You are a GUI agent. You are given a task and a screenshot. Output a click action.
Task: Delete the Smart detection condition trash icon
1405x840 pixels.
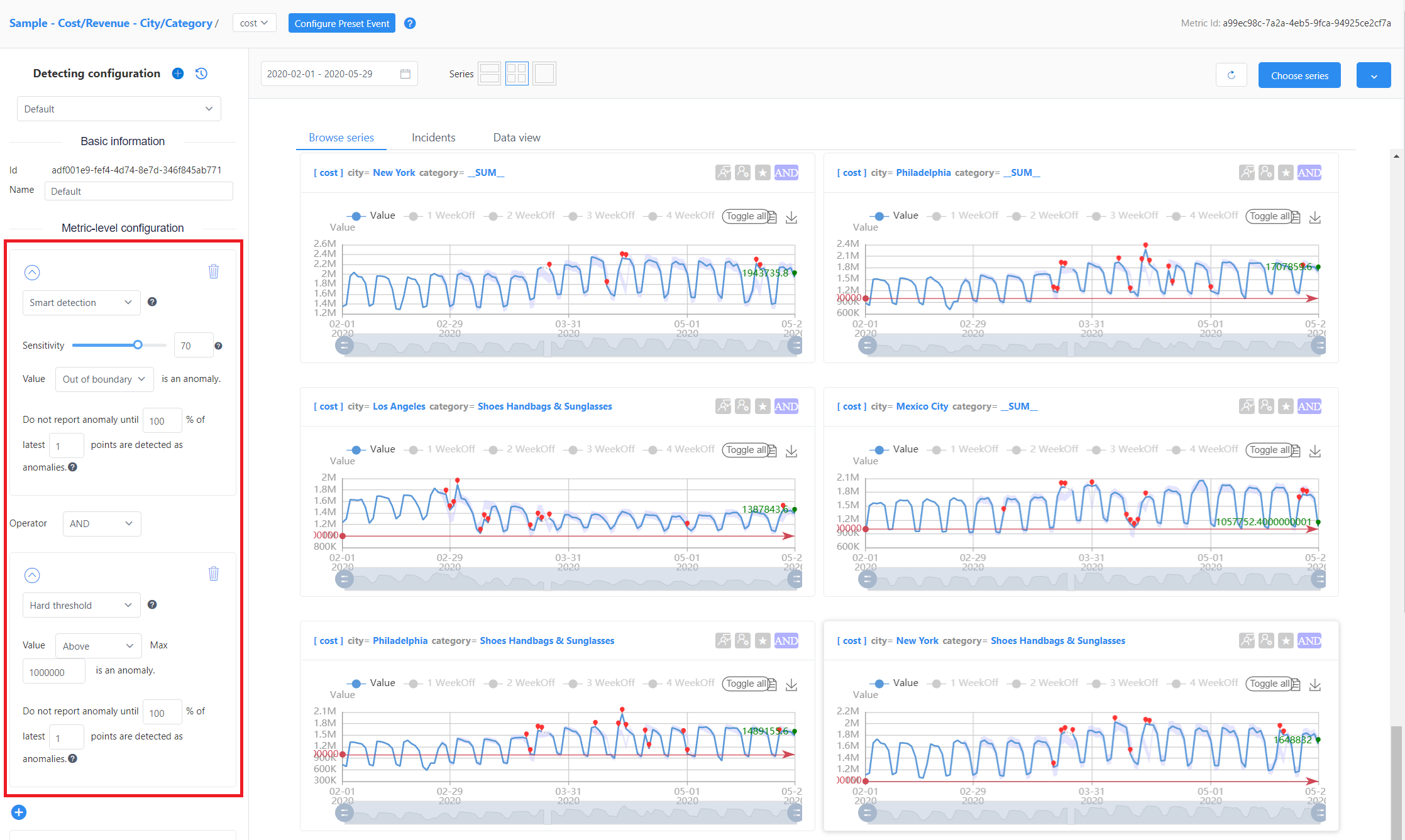(214, 271)
